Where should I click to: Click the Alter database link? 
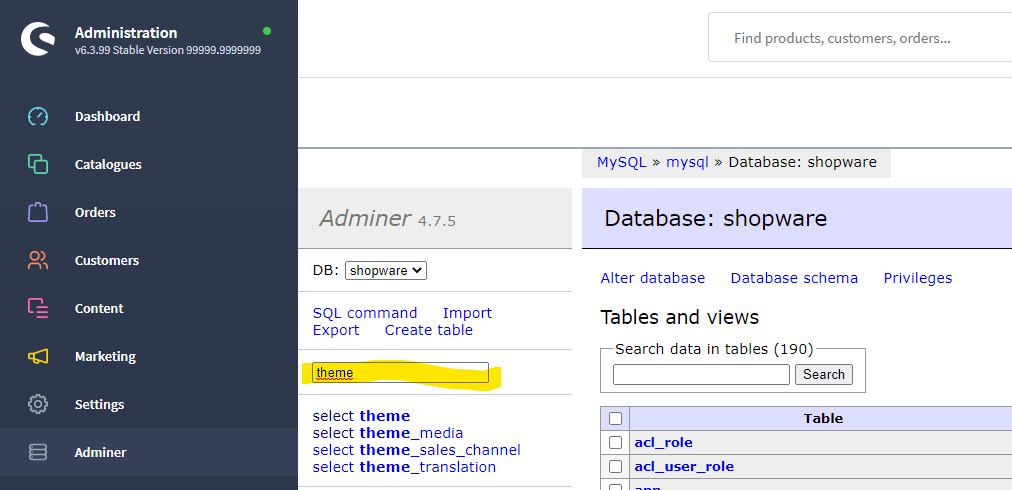tap(653, 278)
